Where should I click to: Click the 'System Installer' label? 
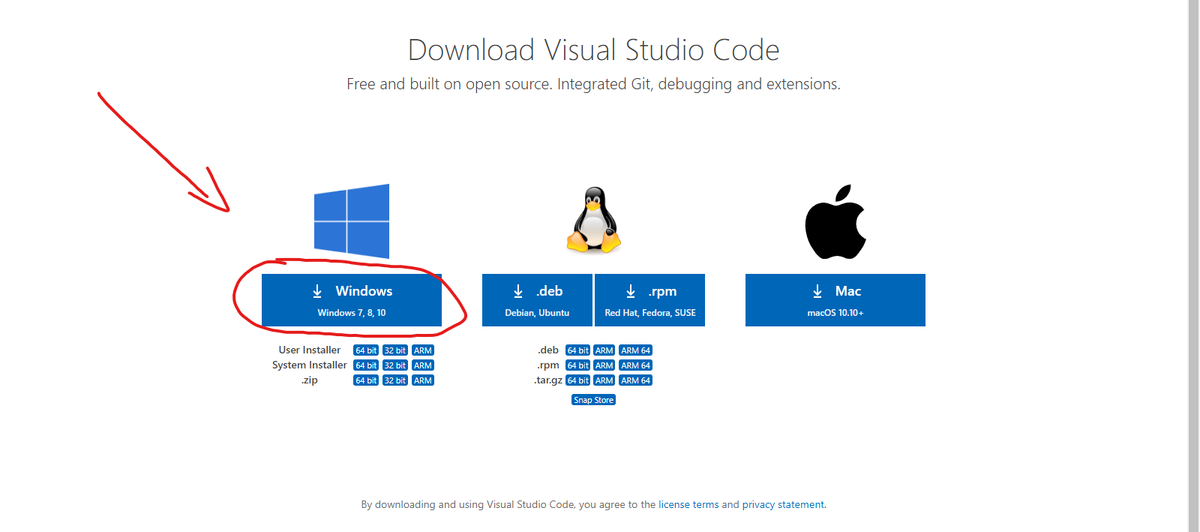310,365
